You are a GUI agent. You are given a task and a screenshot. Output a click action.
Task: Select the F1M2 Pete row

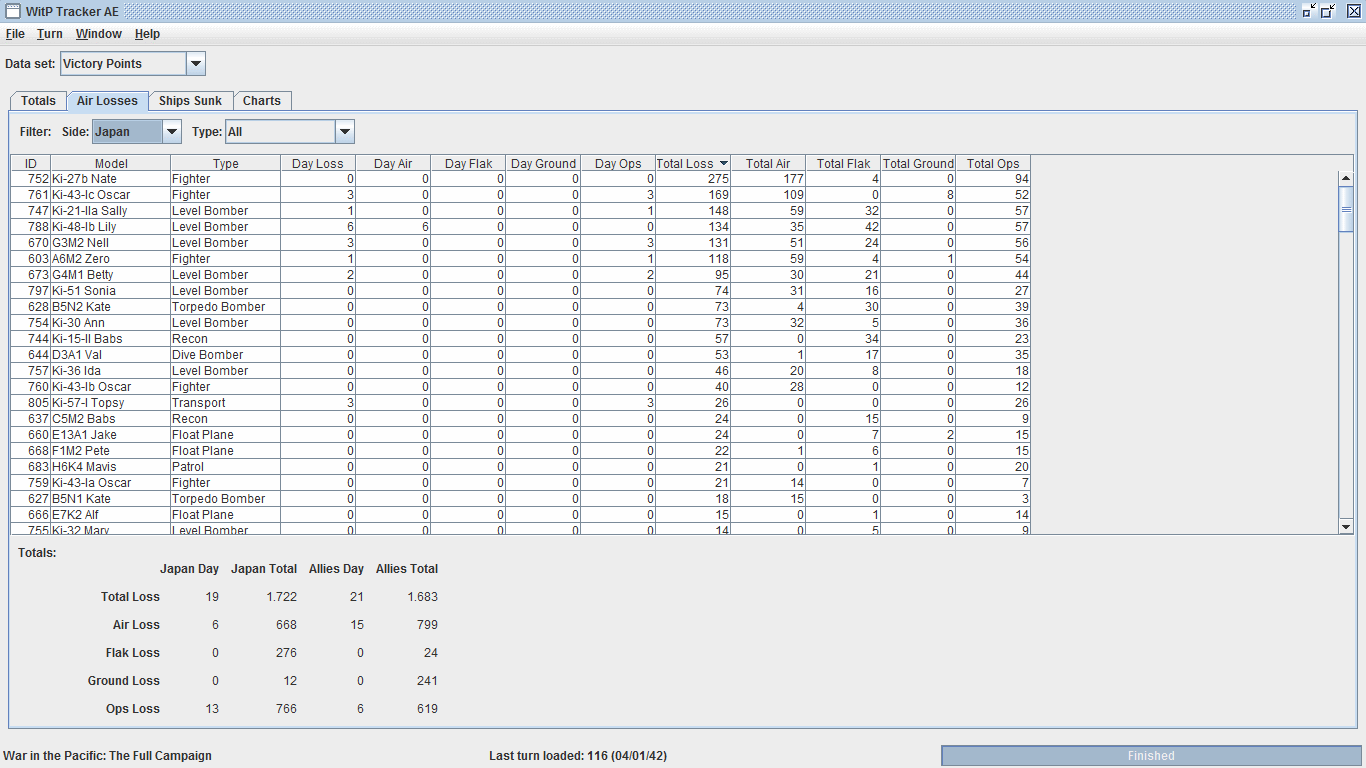521,451
